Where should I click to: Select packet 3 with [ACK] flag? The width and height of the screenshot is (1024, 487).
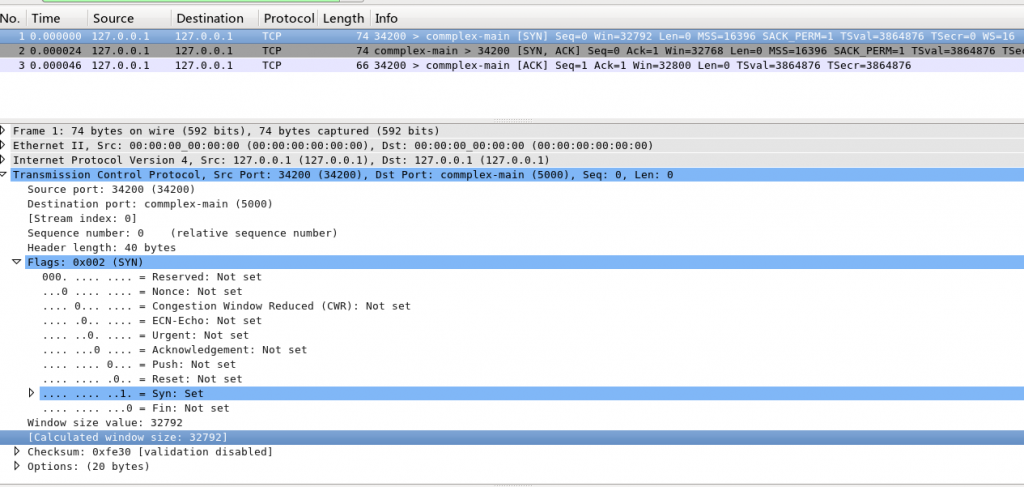coord(512,65)
